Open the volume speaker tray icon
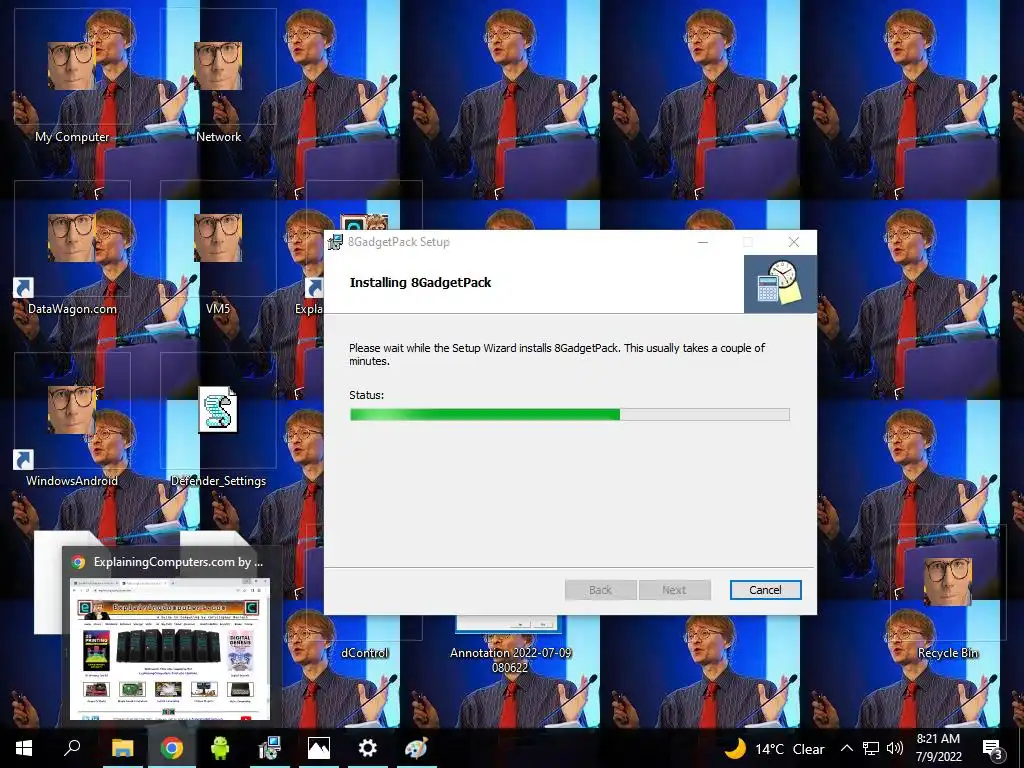Viewport: 1024px width, 768px height. click(x=895, y=748)
